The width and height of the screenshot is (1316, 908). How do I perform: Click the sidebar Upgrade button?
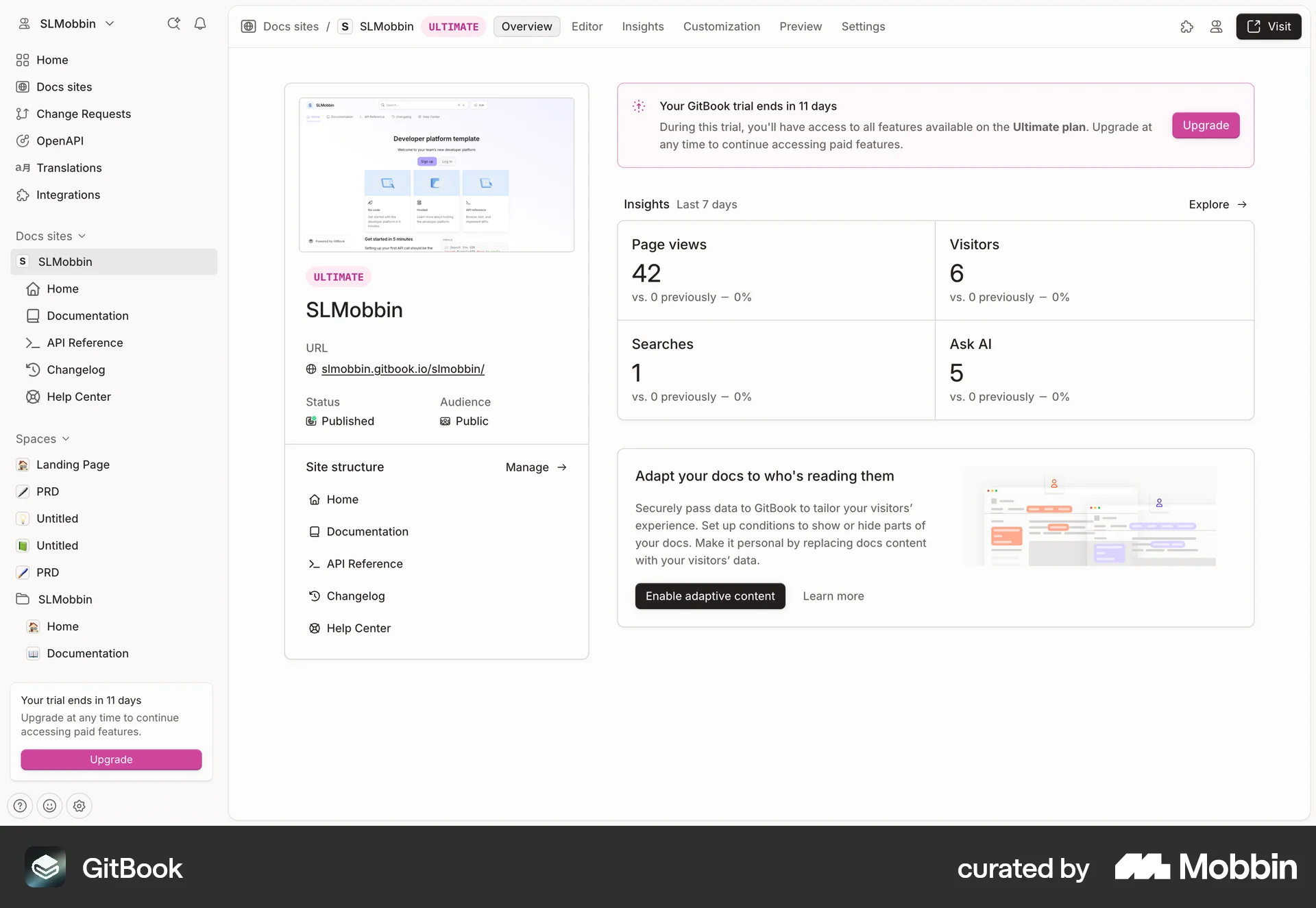(x=111, y=759)
